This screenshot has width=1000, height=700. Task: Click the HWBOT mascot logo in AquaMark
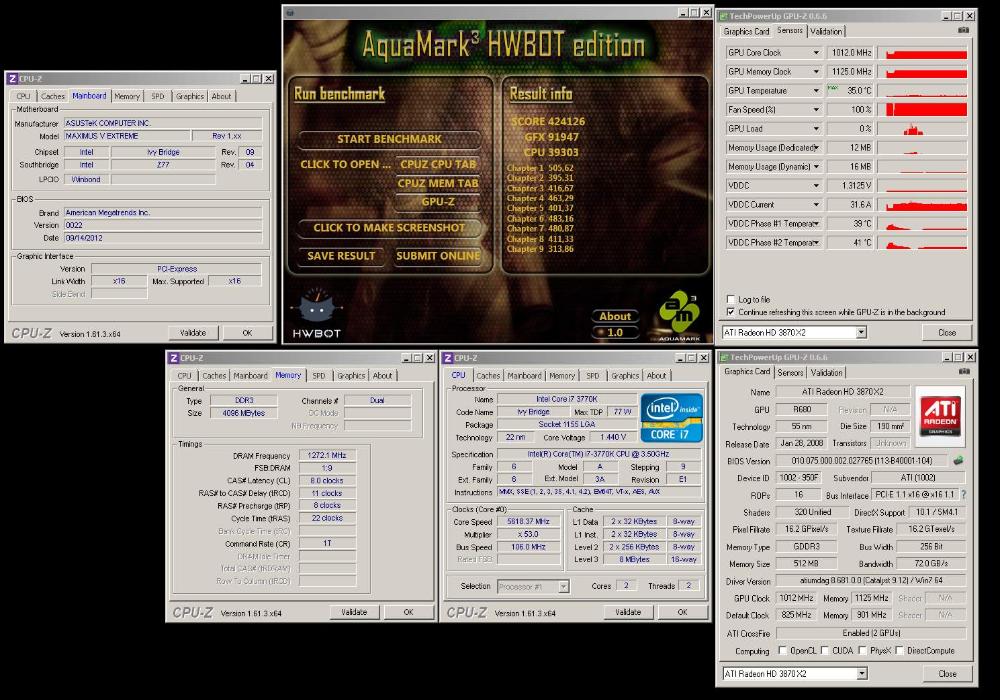316,314
